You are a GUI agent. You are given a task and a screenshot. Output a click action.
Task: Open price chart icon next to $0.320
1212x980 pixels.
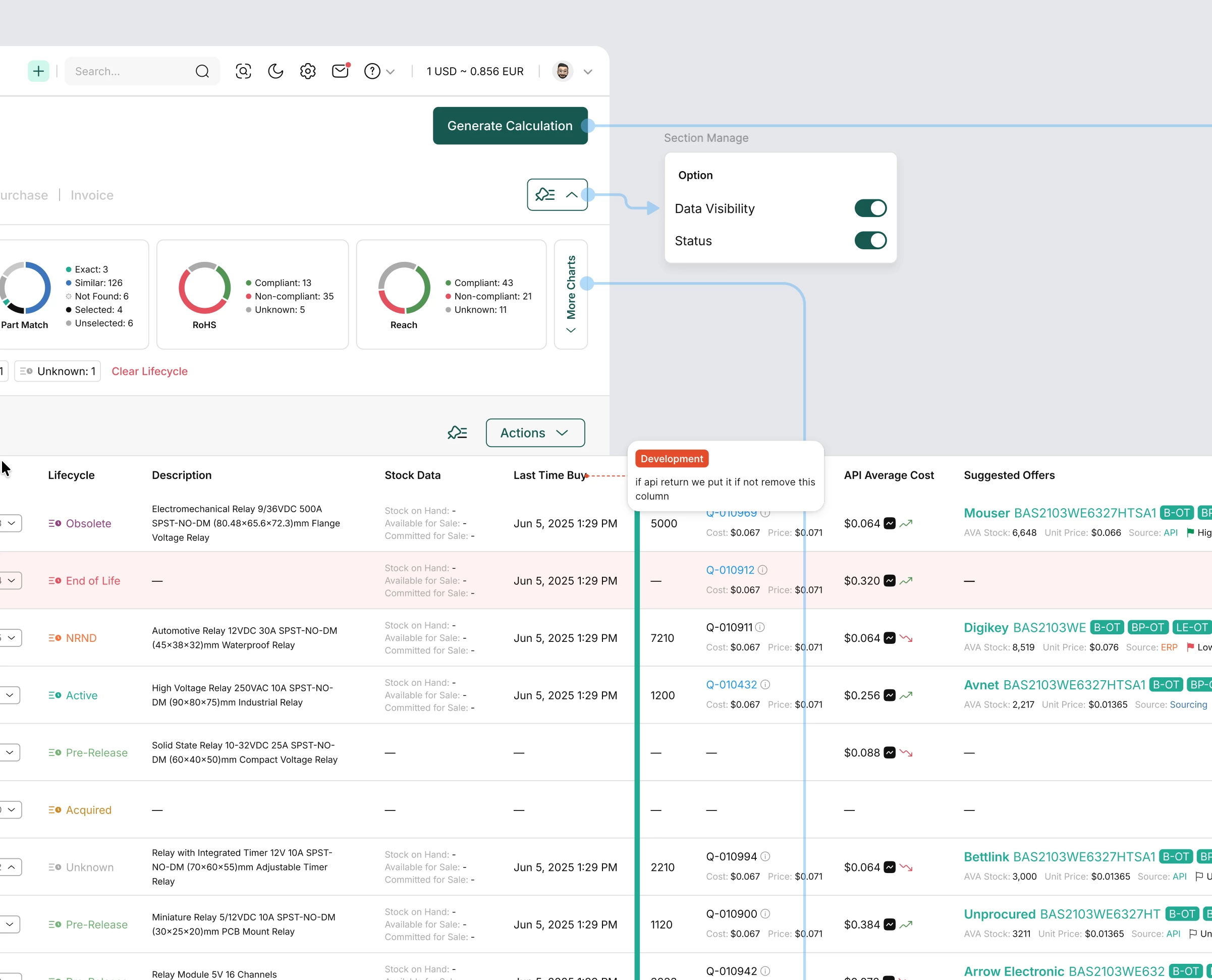[x=889, y=581]
